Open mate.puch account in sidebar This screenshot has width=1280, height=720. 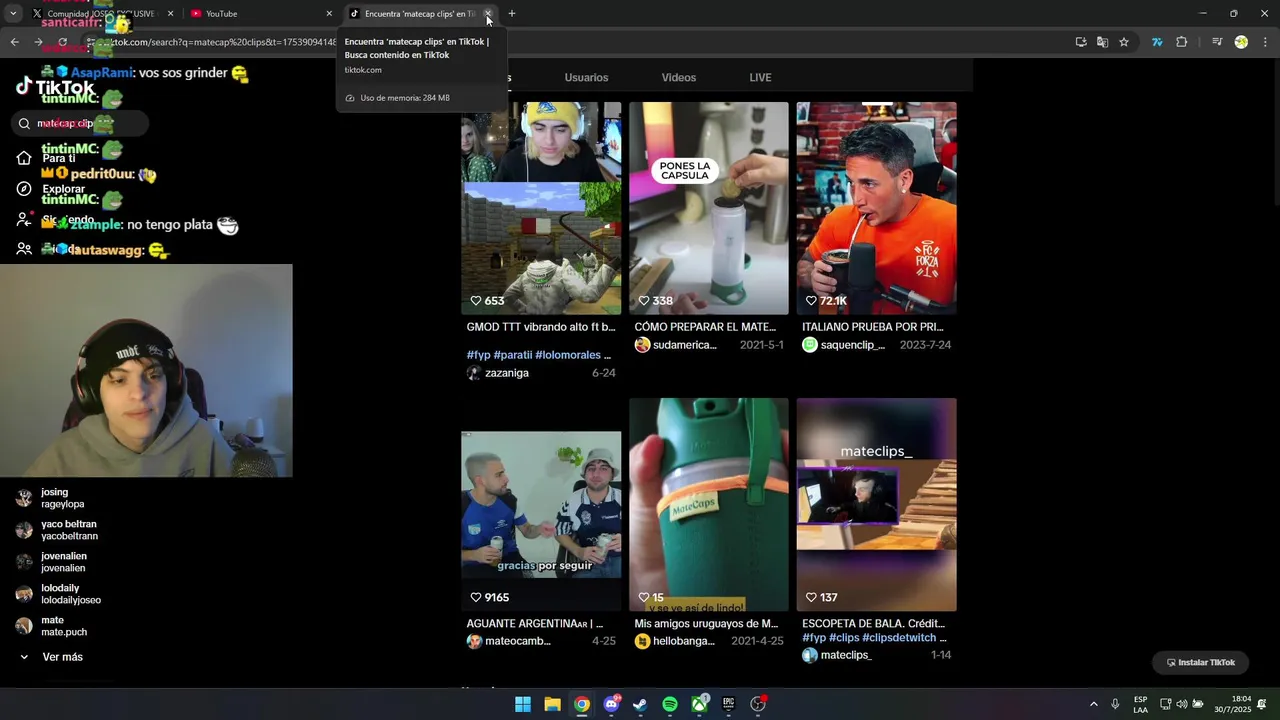coord(60,626)
